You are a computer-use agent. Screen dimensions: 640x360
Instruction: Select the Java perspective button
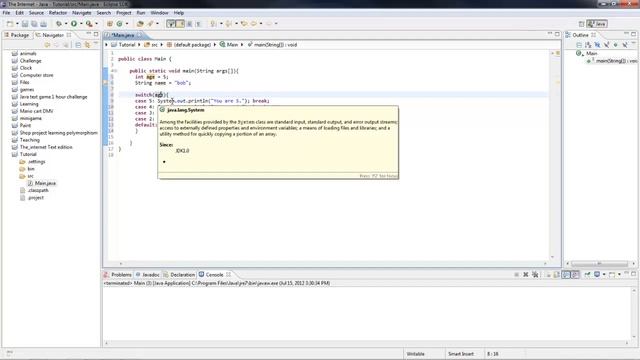(597, 24)
